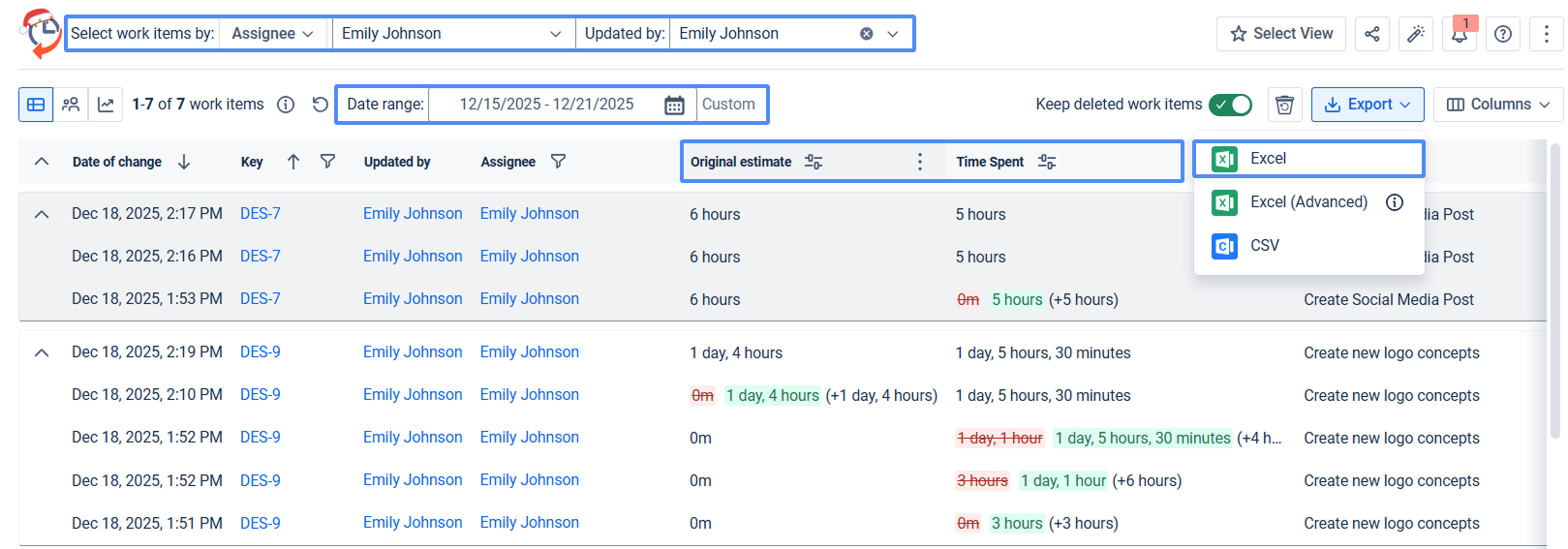Click info icon next to Excel (Advanced)
This screenshot has width=1568, height=549.
point(1395,202)
